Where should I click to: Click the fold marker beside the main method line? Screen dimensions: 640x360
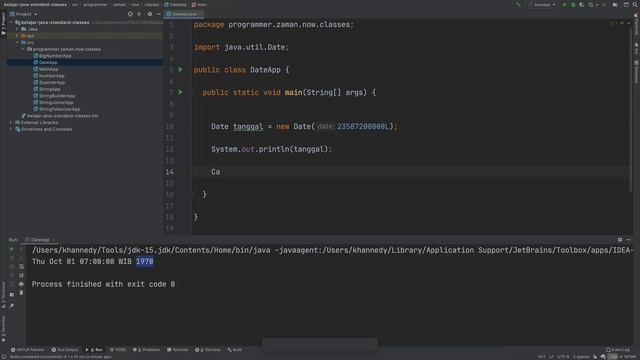point(191,93)
